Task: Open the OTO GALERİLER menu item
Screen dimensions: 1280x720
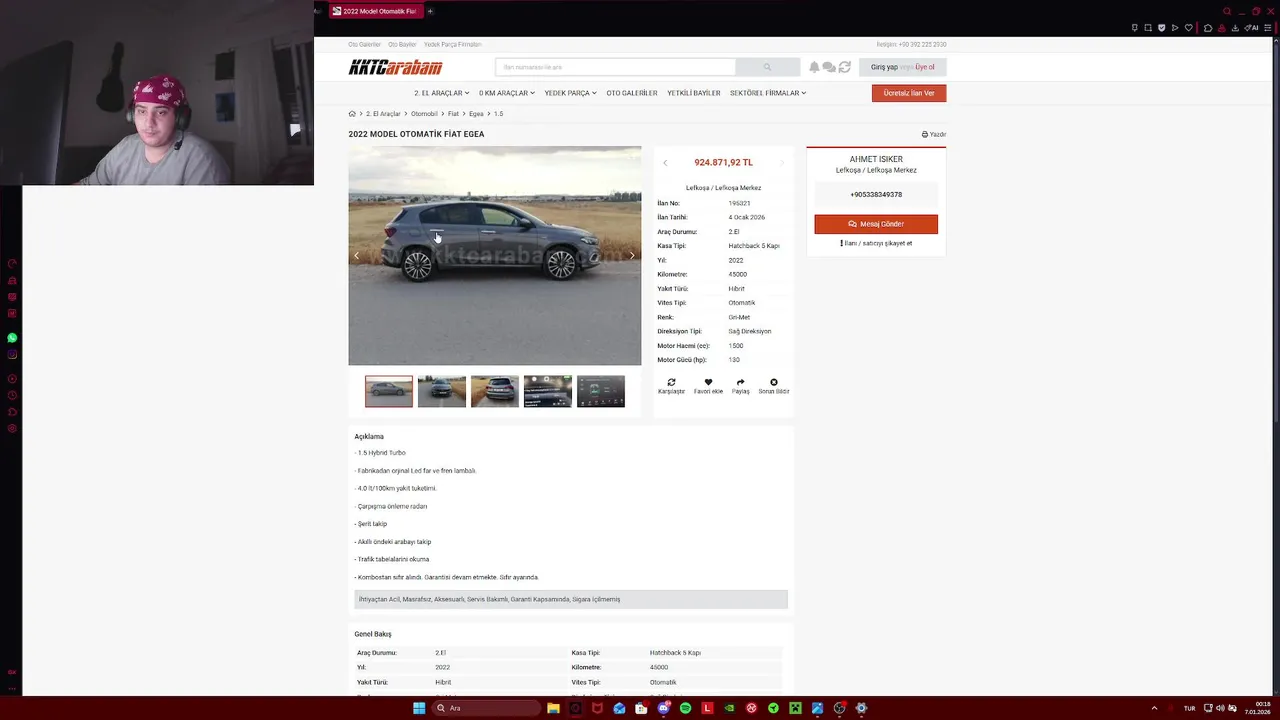Action: tap(632, 93)
